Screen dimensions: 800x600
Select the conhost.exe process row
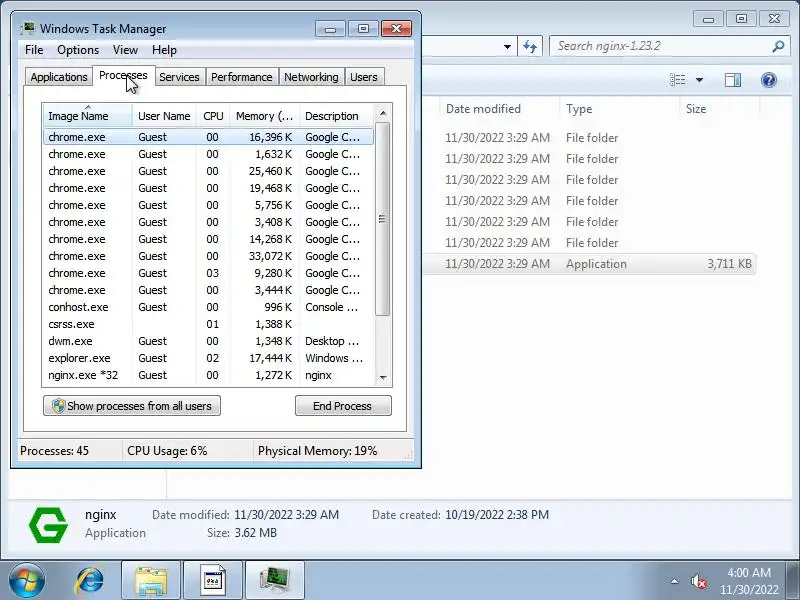tap(209, 307)
